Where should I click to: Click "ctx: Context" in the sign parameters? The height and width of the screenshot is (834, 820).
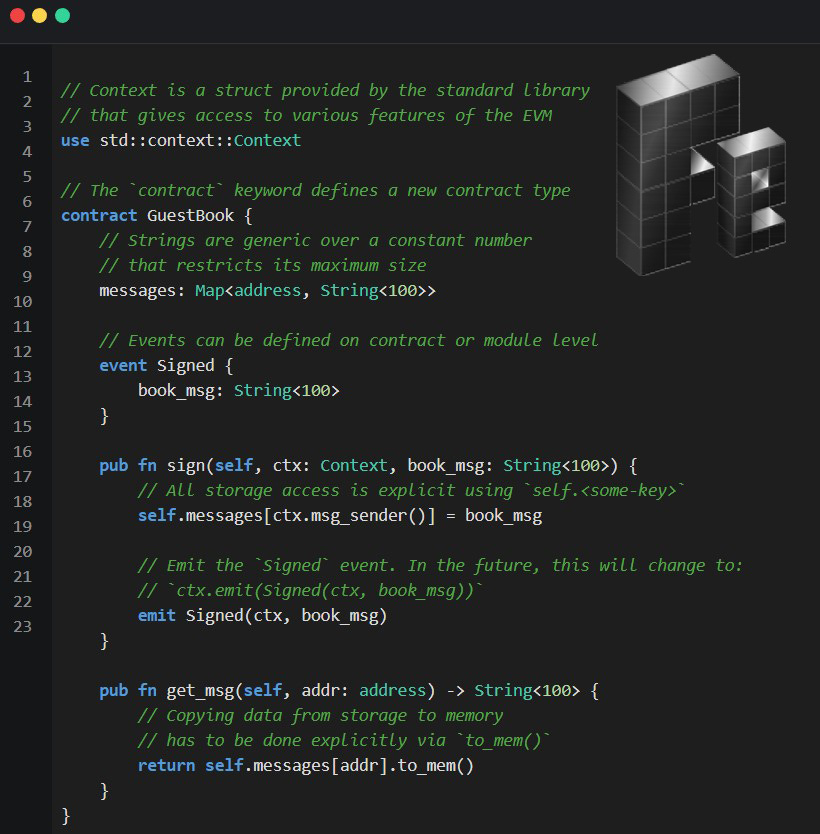tap(330, 465)
